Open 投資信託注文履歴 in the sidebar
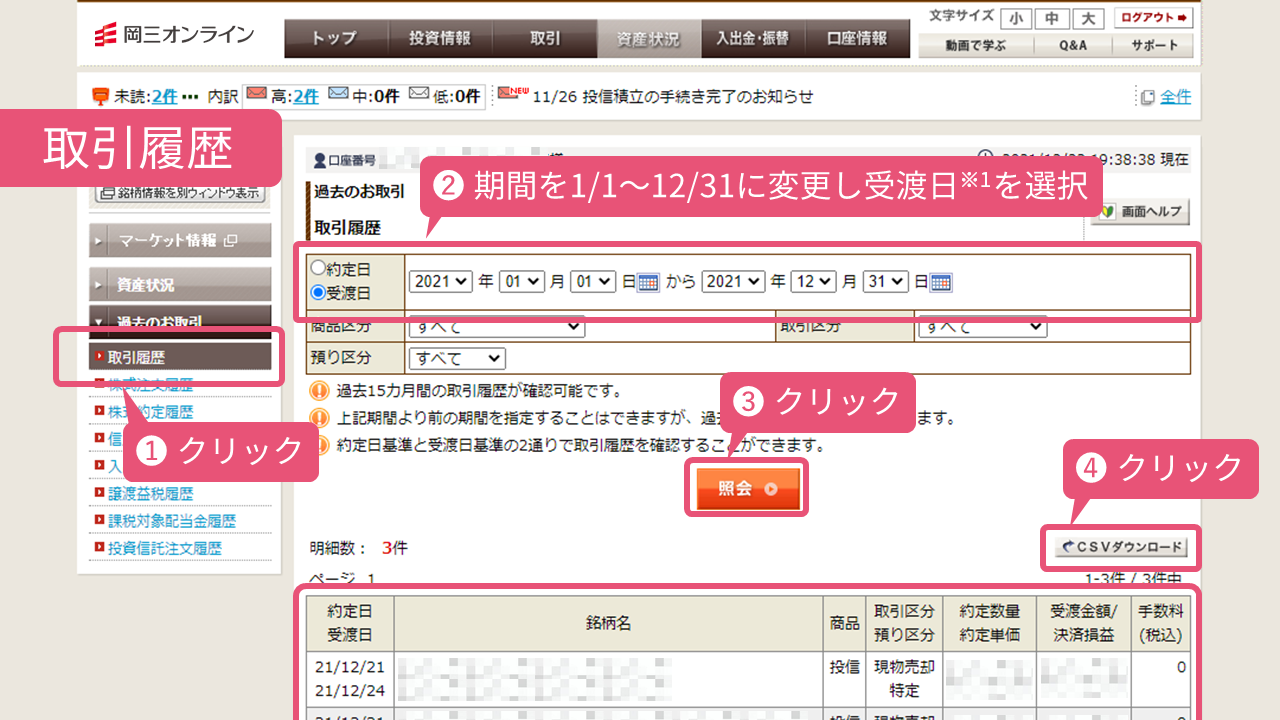This screenshot has width=1280, height=720. coord(165,548)
